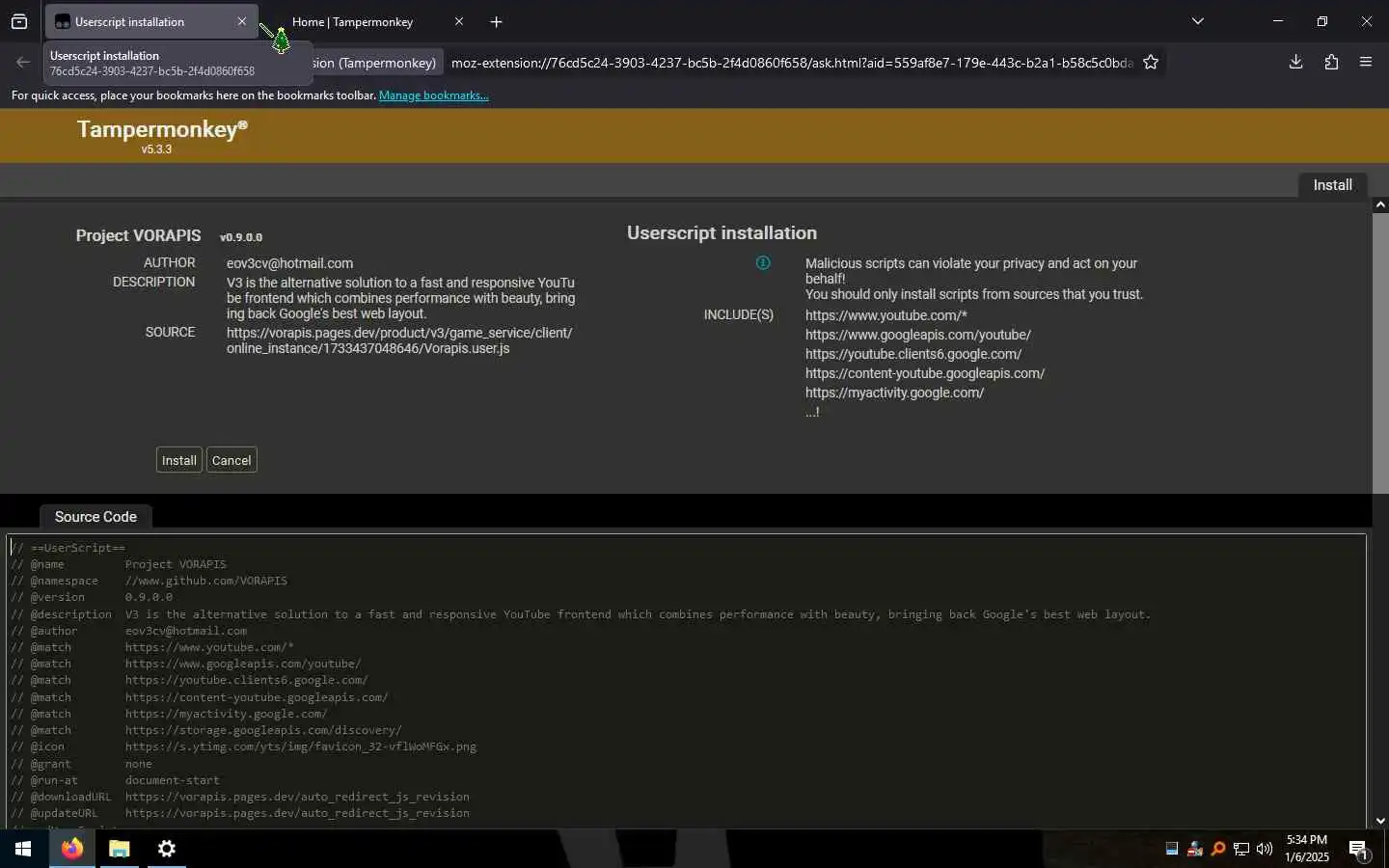Viewport: 1389px width, 868px height.
Task: Click the vertical scrollbar thumb
Action: [1380, 353]
